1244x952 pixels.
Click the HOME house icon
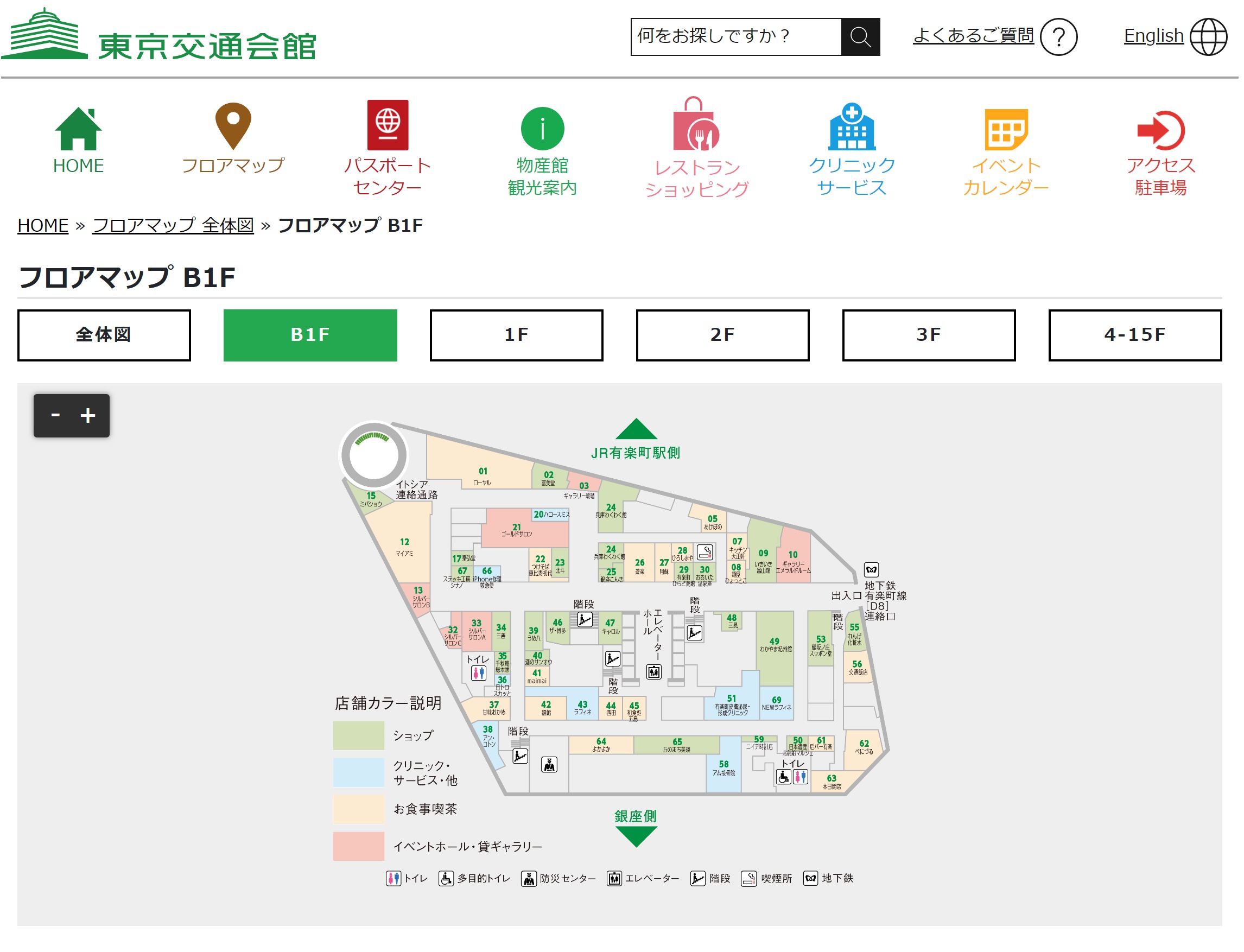(78, 130)
